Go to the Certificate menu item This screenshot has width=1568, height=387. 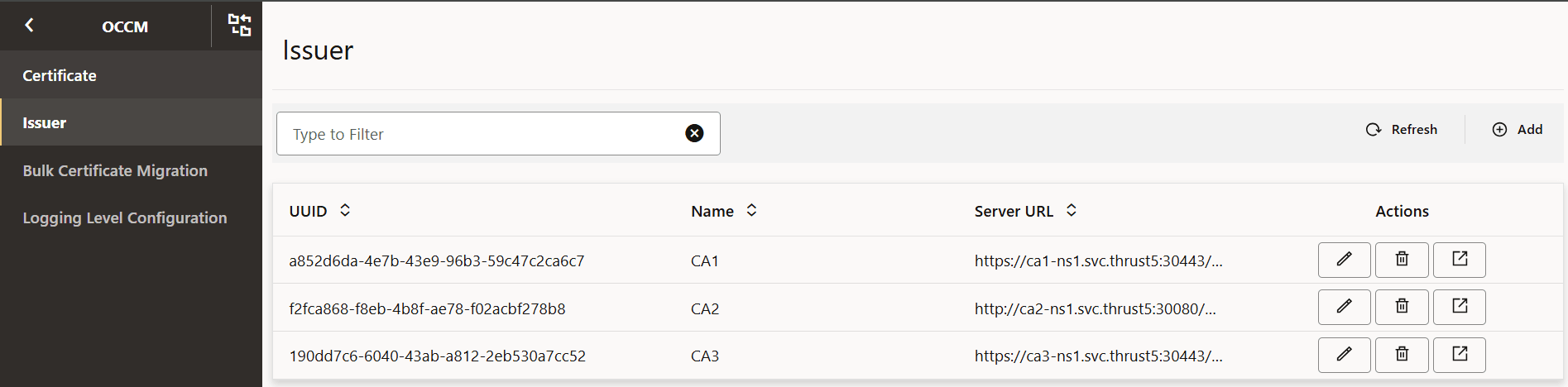tap(60, 75)
